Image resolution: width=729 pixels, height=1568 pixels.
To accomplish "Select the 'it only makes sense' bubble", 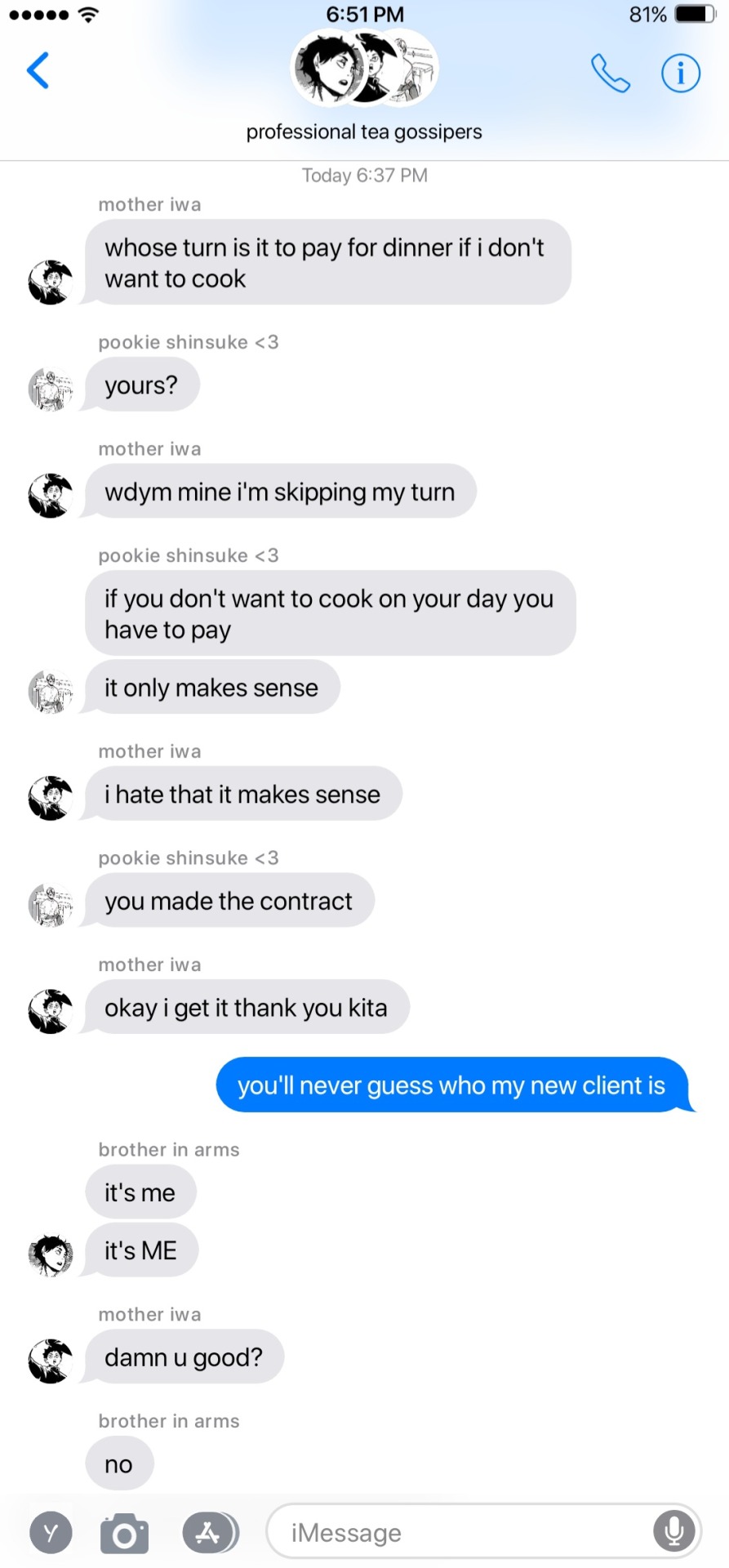I will (x=211, y=688).
